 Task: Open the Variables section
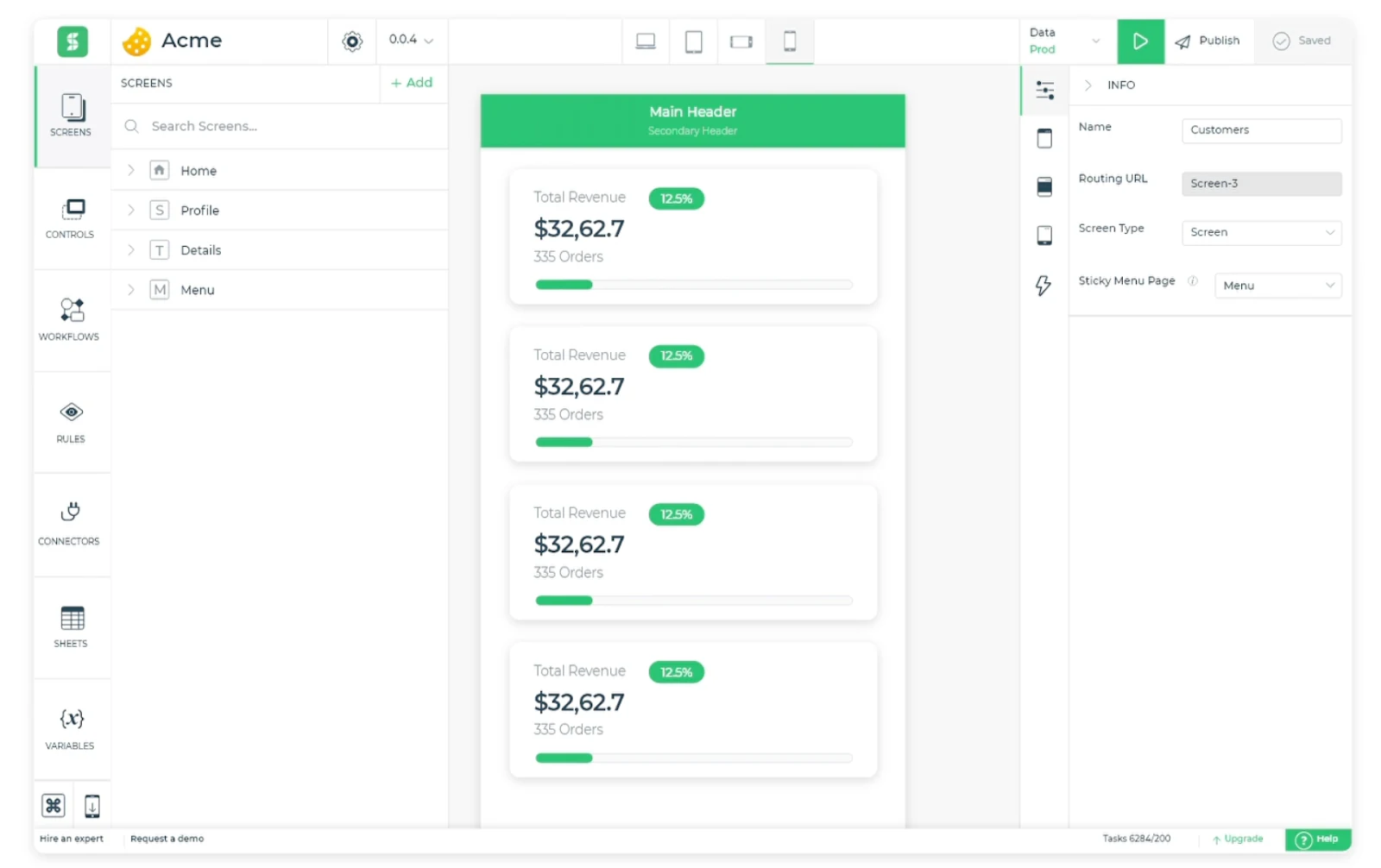coord(71,729)
